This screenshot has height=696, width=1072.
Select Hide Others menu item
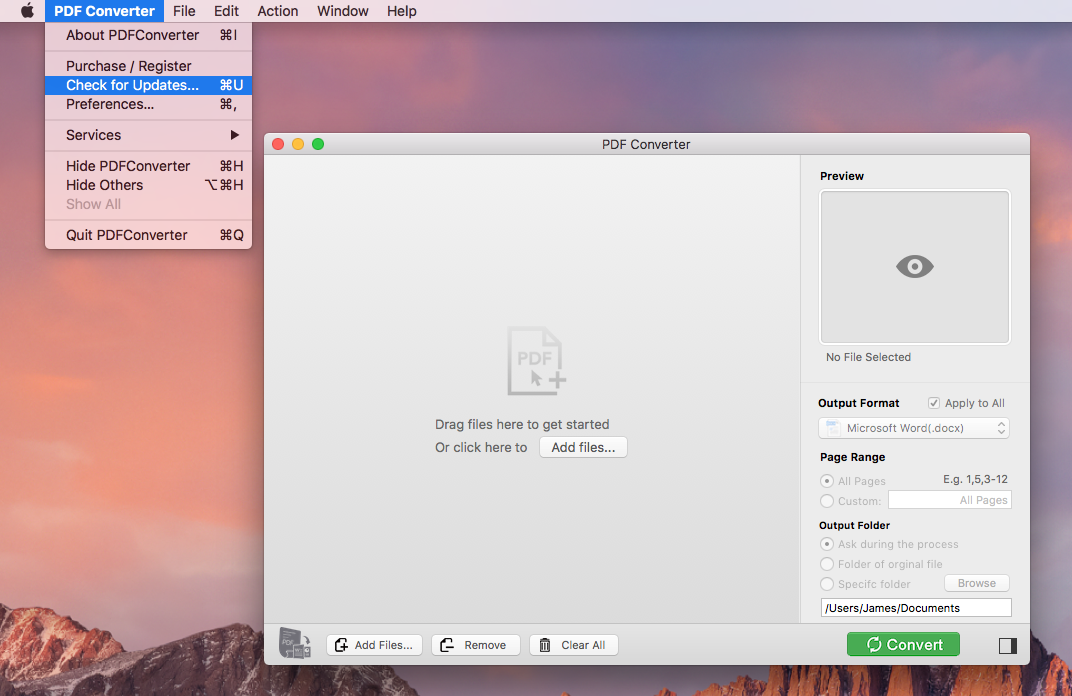pos(148,185)
